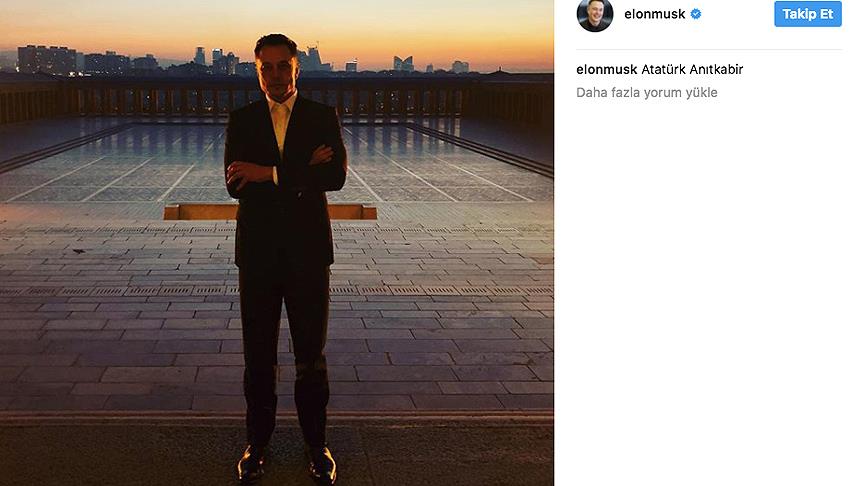Click the blue verified badge icon
Image resolution: width=864 pixels, height=486 pixels.
(697, 15)
